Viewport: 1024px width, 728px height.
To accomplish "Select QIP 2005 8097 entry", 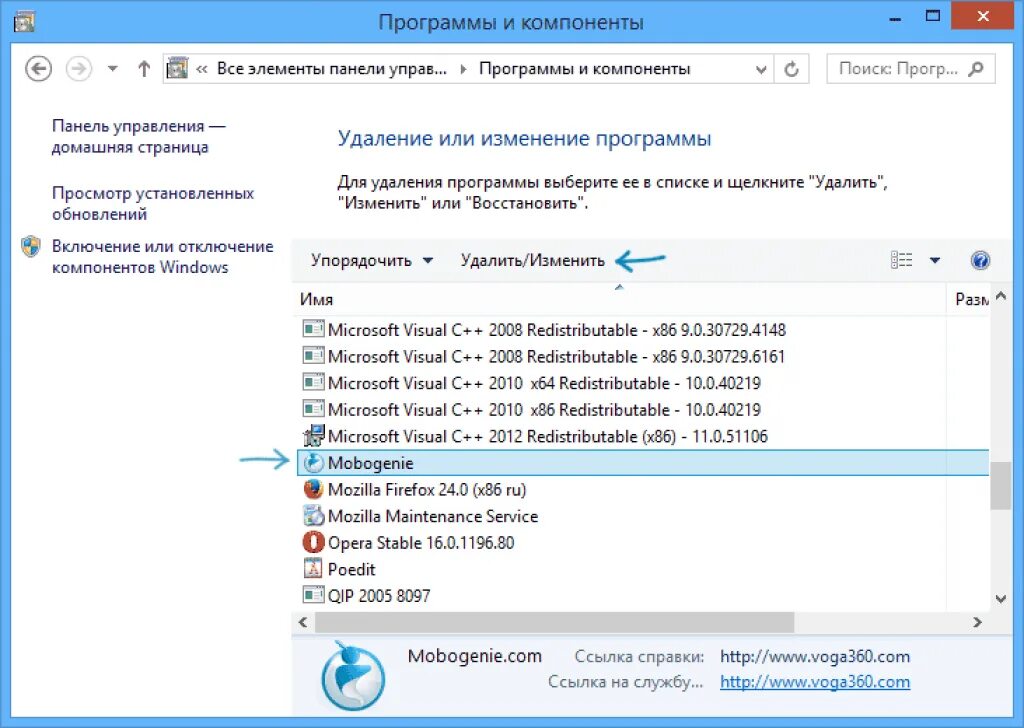I will pos(643,595).
